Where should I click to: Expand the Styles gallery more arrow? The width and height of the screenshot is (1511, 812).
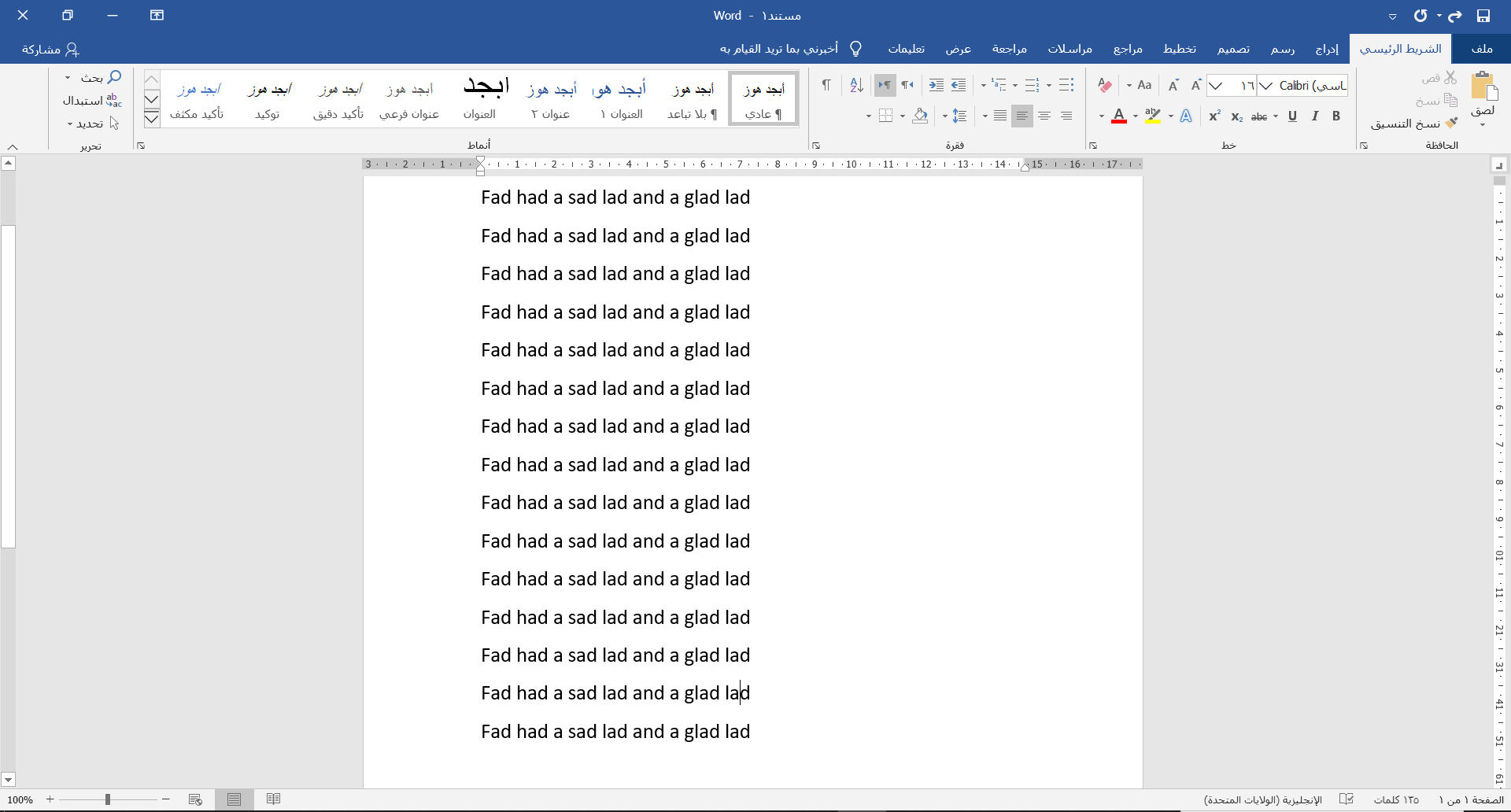coord(152,118)
